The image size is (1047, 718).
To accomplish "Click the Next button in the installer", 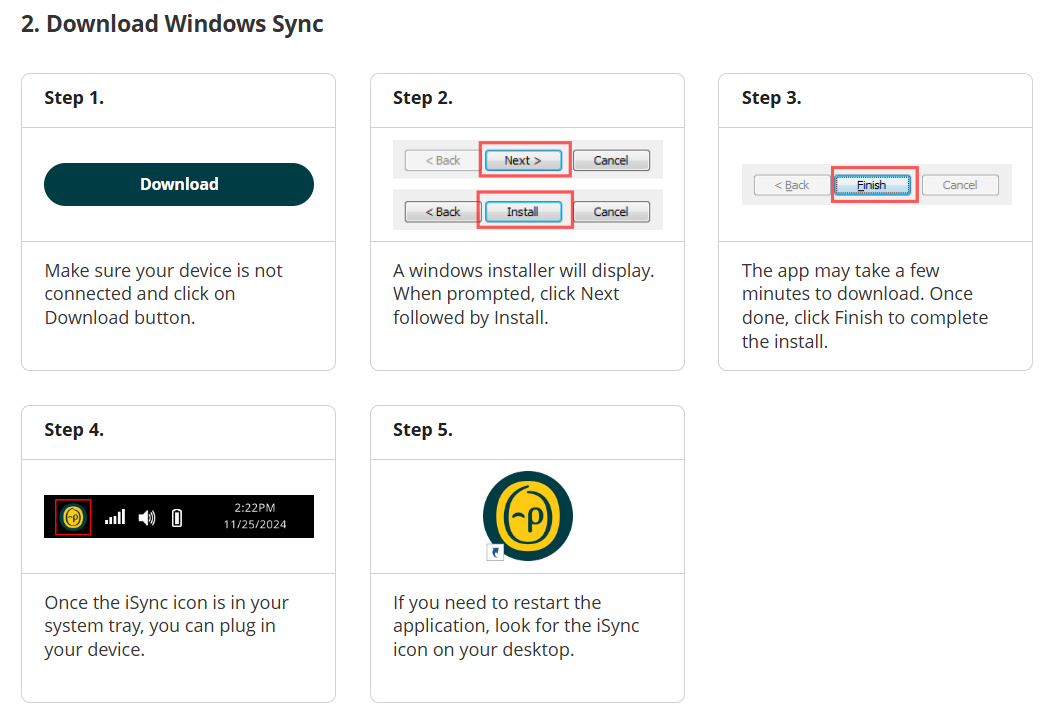I will click(524, 159).
